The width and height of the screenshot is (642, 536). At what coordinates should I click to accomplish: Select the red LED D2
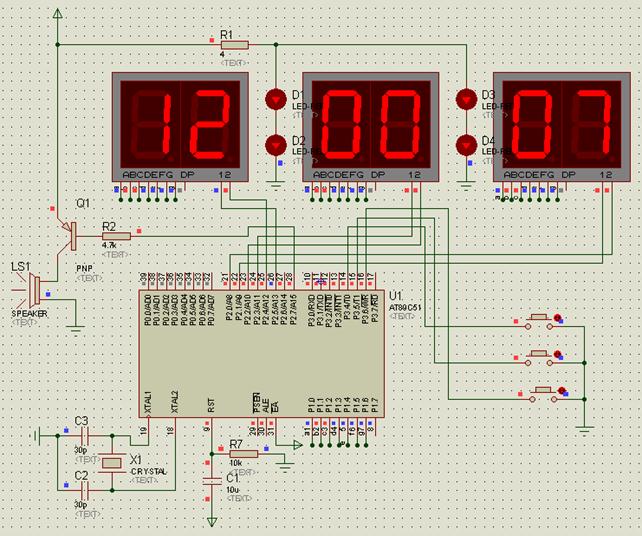click(x=275, y=145)
